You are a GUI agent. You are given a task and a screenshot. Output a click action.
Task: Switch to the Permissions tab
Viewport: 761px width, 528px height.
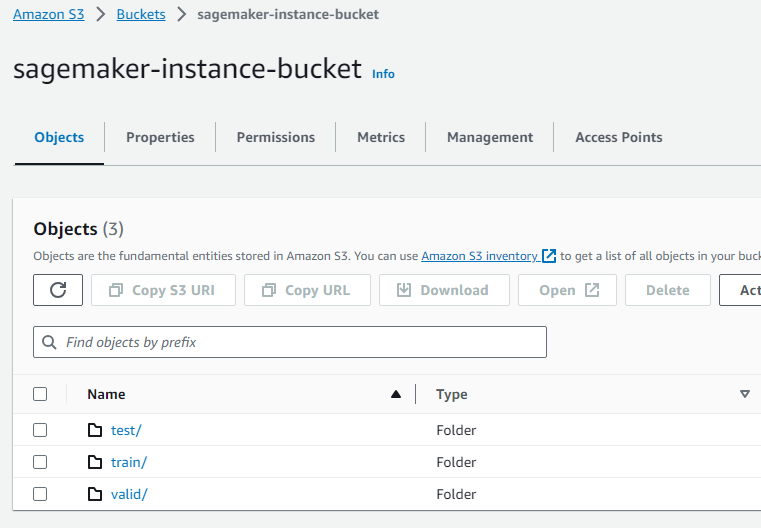275,137
